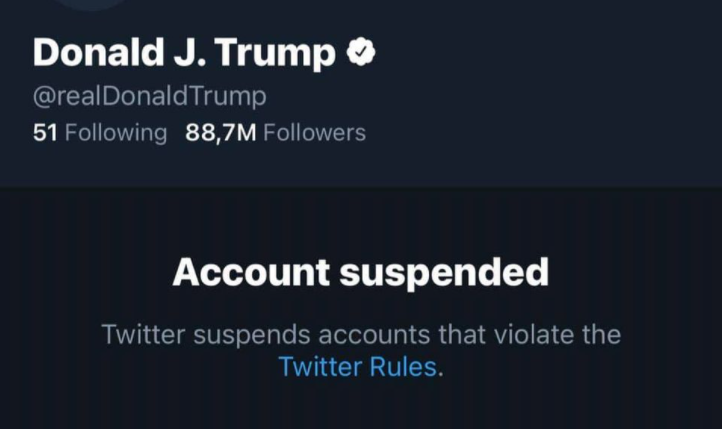Click the word Account in the heading
Screen dimensions: 722x429
coord(251,272)
